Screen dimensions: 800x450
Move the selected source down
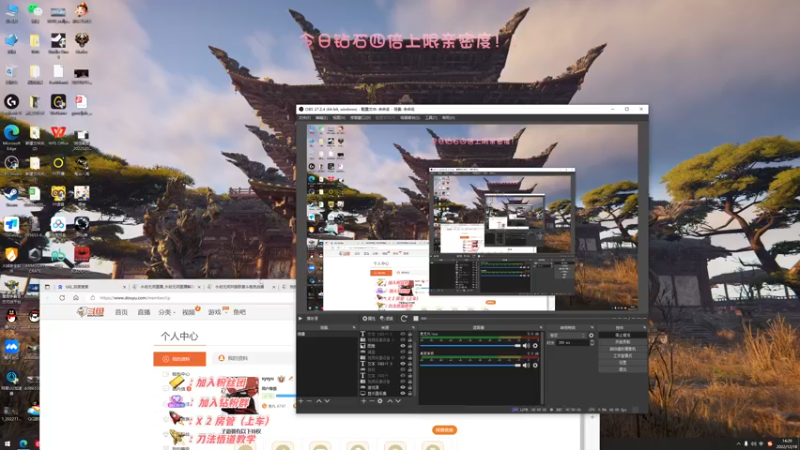point(398,401)
